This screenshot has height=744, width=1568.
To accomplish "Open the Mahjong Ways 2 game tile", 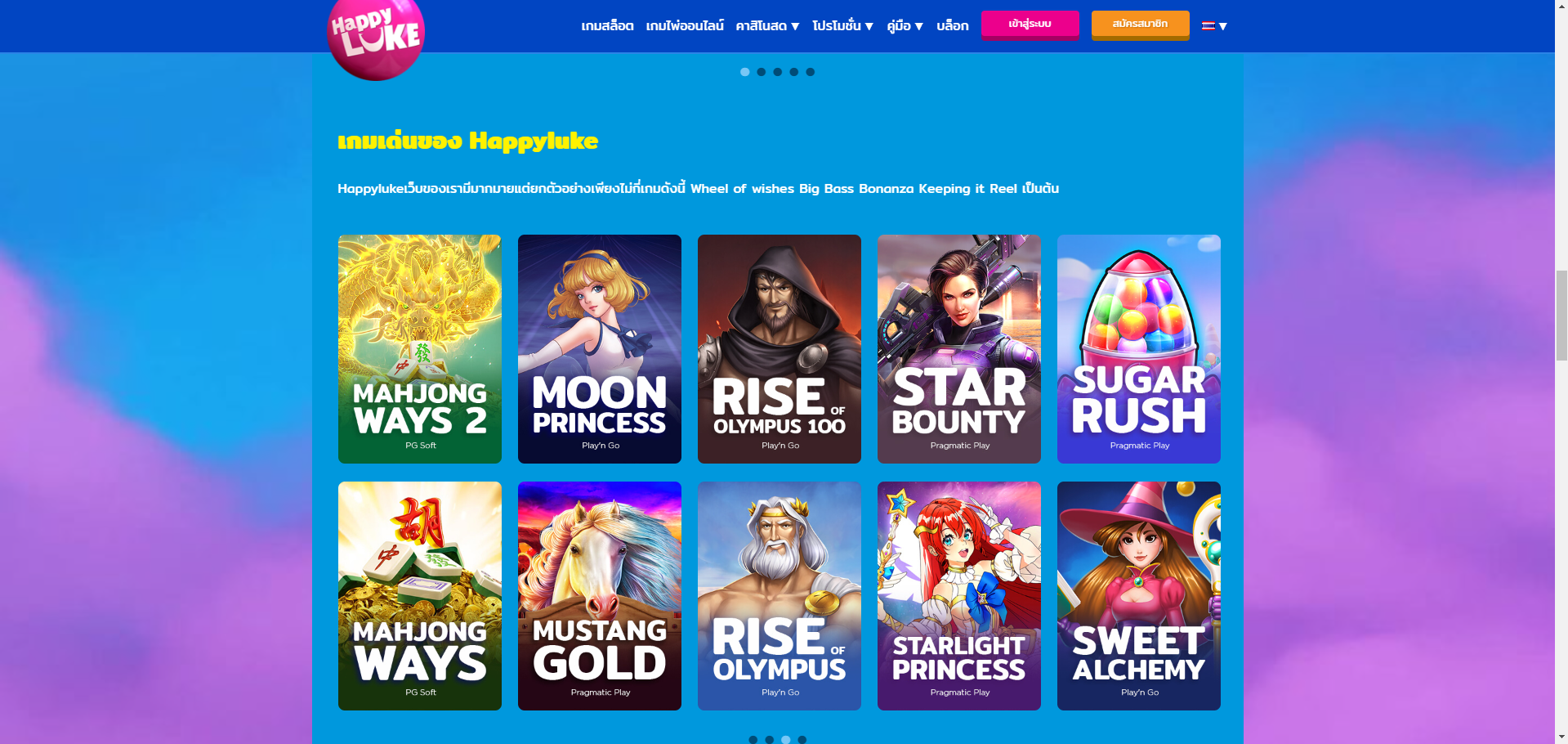I will pos(420,349).
